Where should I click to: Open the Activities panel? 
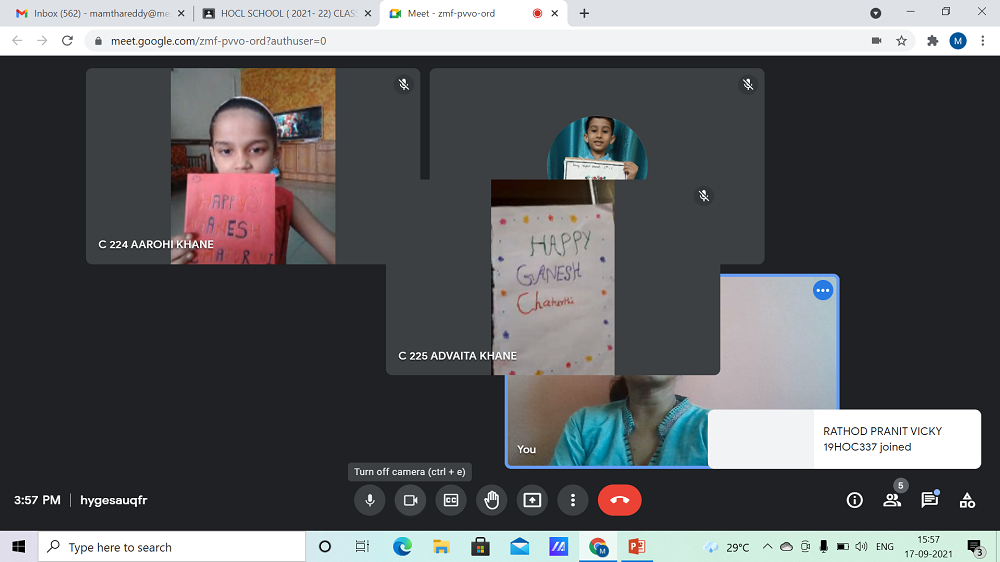pyautogui.click(x=967, y=500)
